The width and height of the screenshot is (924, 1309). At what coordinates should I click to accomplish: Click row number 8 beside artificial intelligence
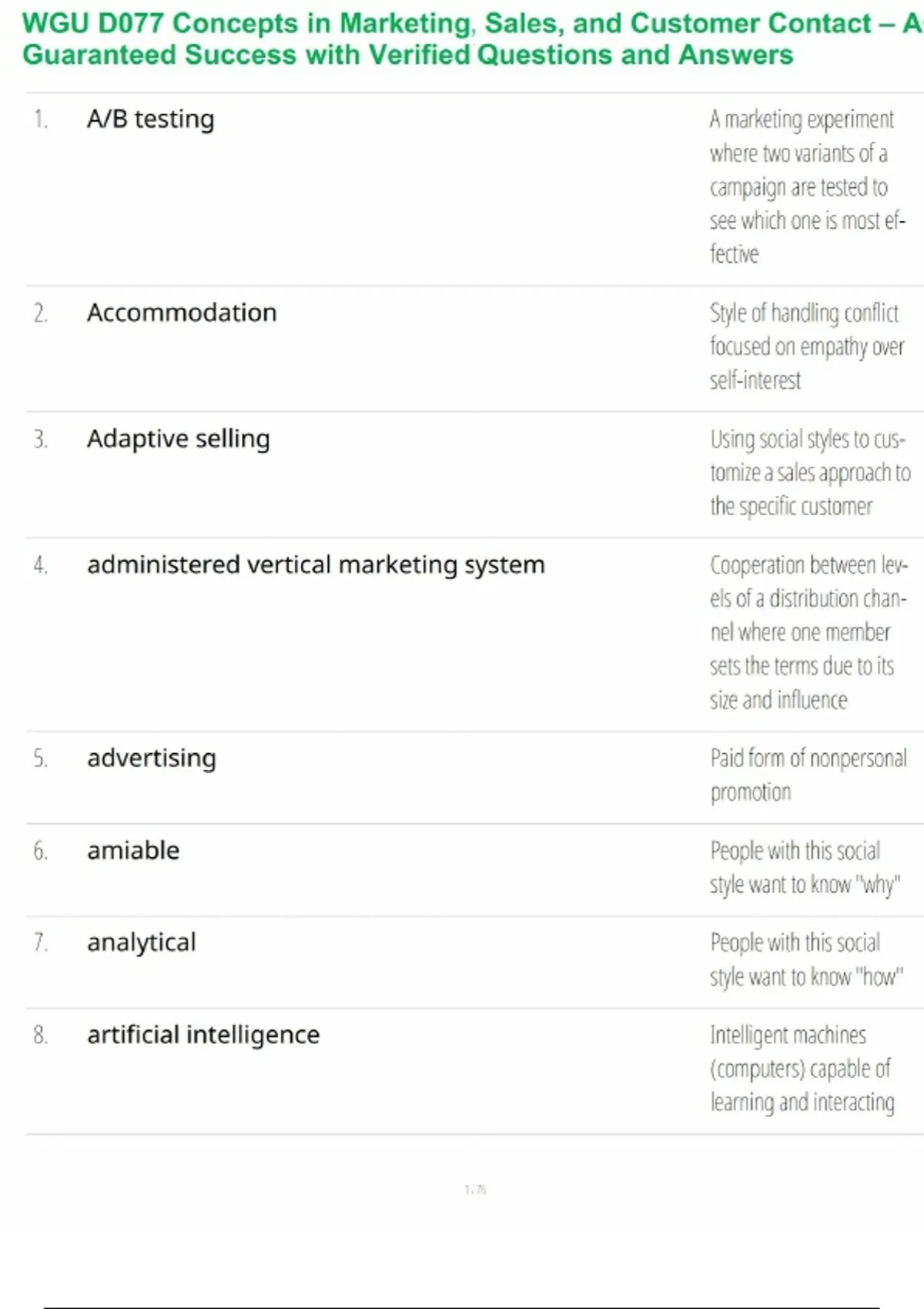pos(40,1035)
